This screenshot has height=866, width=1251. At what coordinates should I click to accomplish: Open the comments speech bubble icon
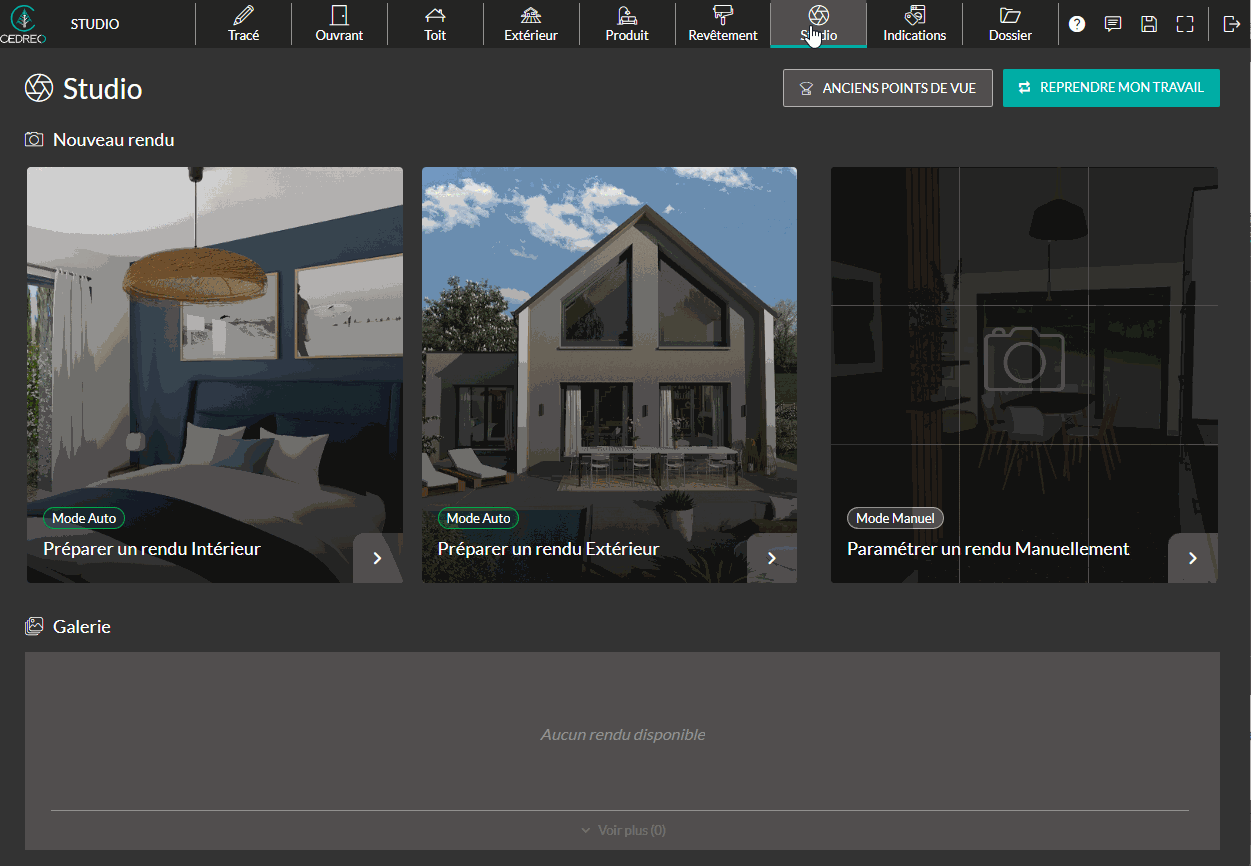point(1113,24)
